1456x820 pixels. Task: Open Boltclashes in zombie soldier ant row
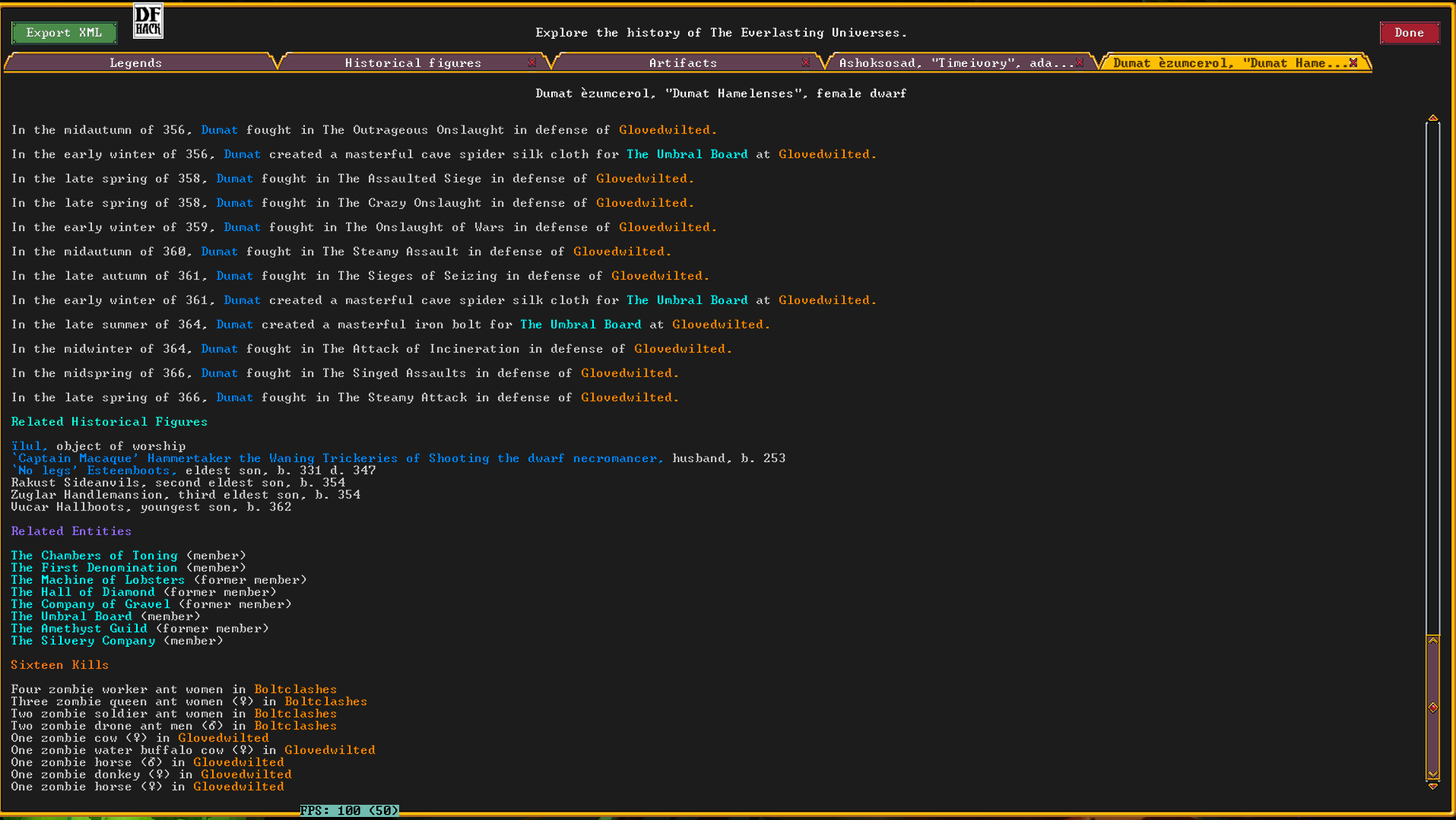click(296, 714)
